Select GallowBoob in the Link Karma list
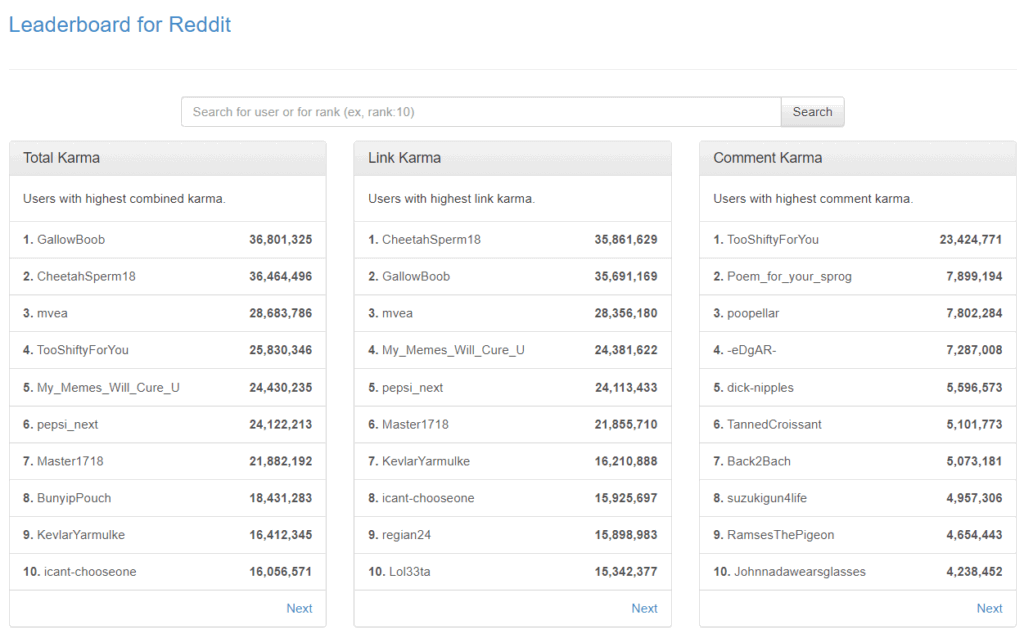 pos(416,276)
